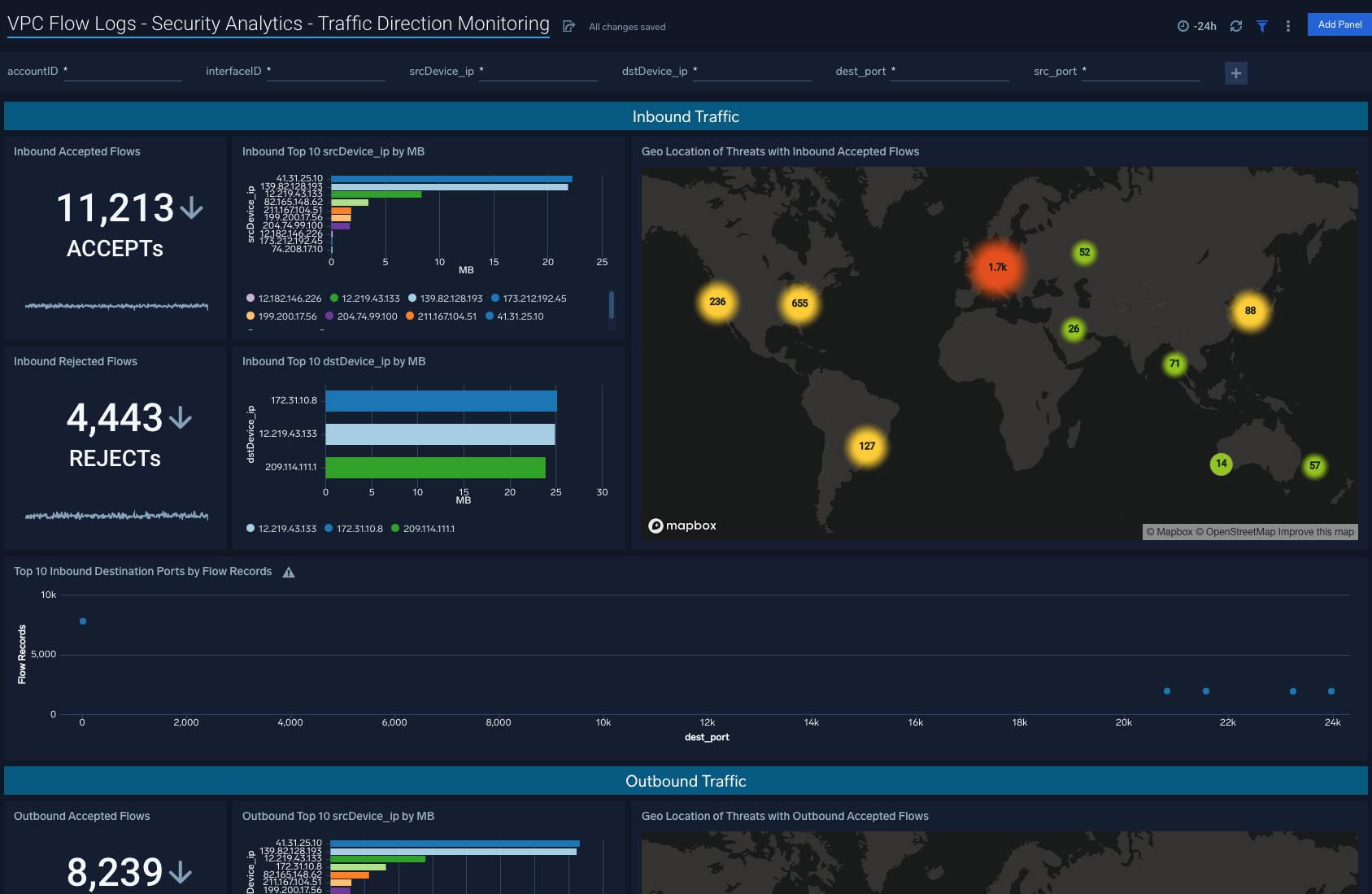
Task: Select the Outbound Traffic section header
Action: coord(686,781)
